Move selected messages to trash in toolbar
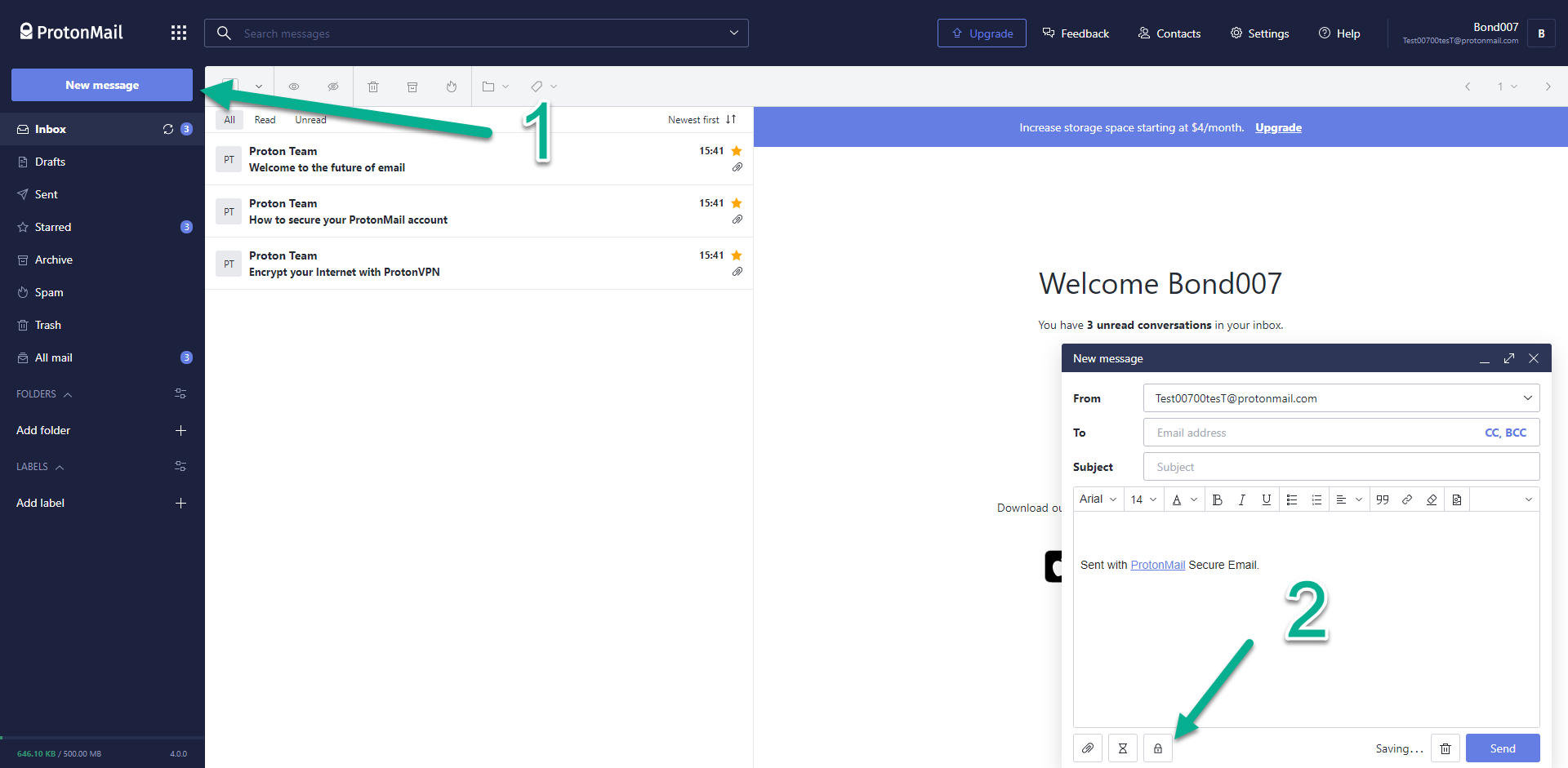This screenshot has width=1568, height=768. point(373,87)
